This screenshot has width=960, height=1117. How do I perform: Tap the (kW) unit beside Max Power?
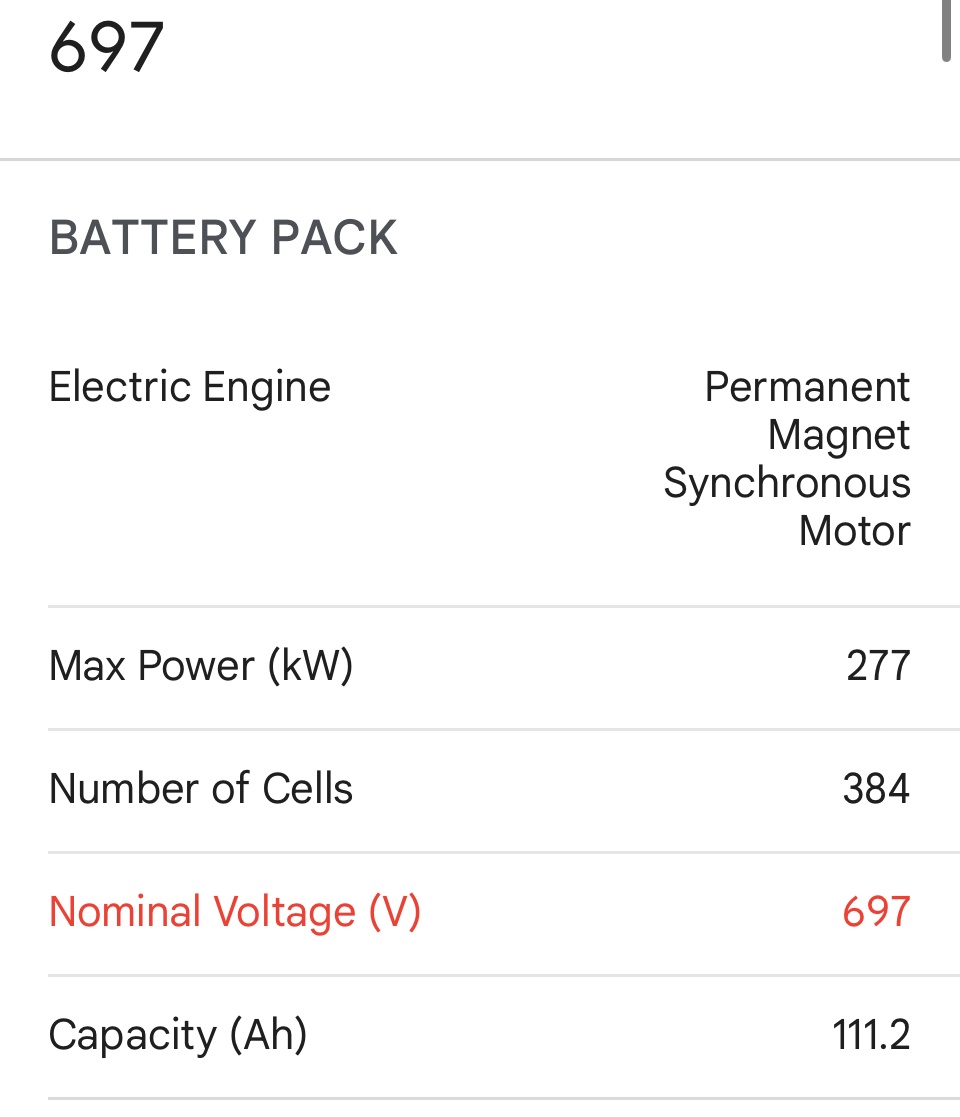(x=310, y=666)
